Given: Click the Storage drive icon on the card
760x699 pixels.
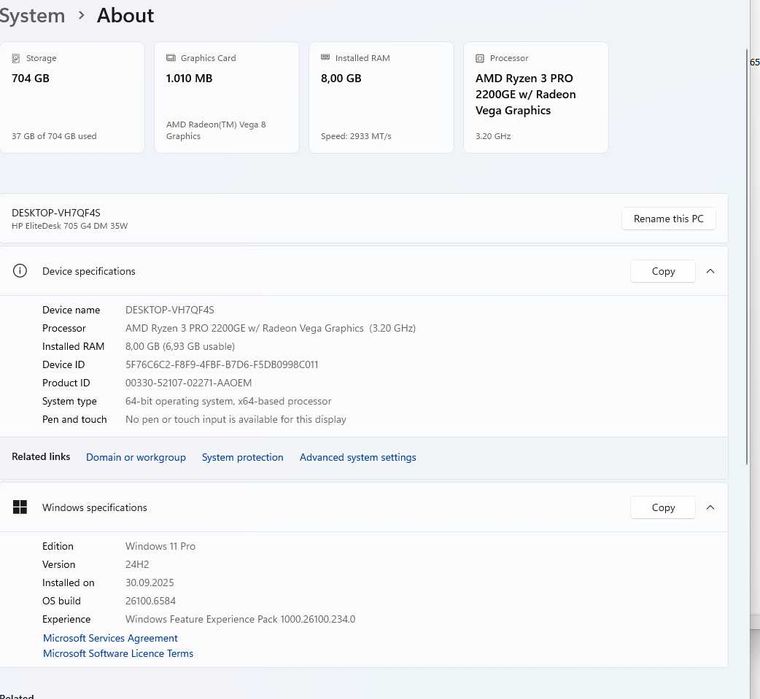Looking at the screenshot, I should [x=16, y=59].
